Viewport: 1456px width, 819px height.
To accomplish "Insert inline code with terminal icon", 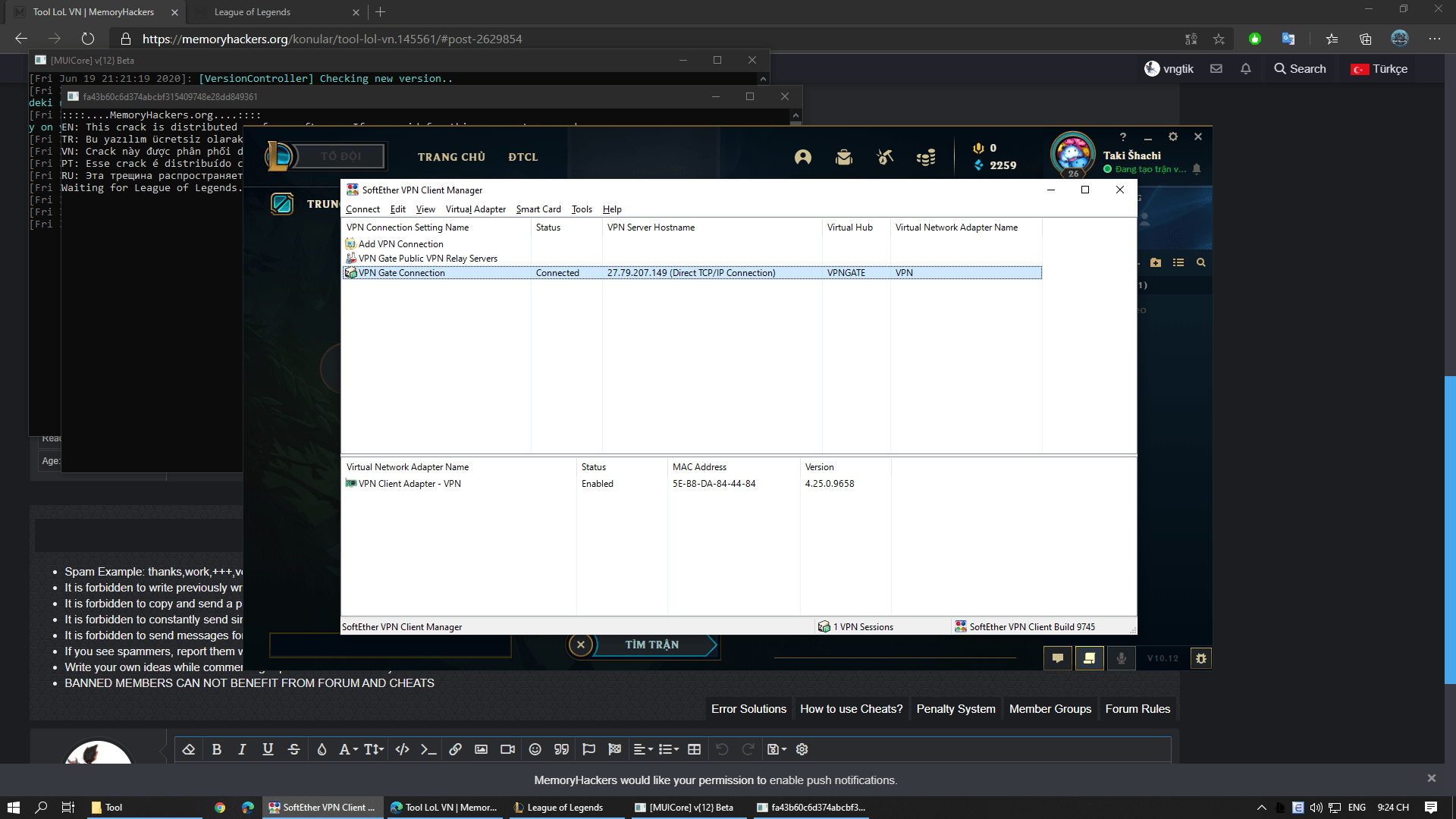I will pos(428,749).
